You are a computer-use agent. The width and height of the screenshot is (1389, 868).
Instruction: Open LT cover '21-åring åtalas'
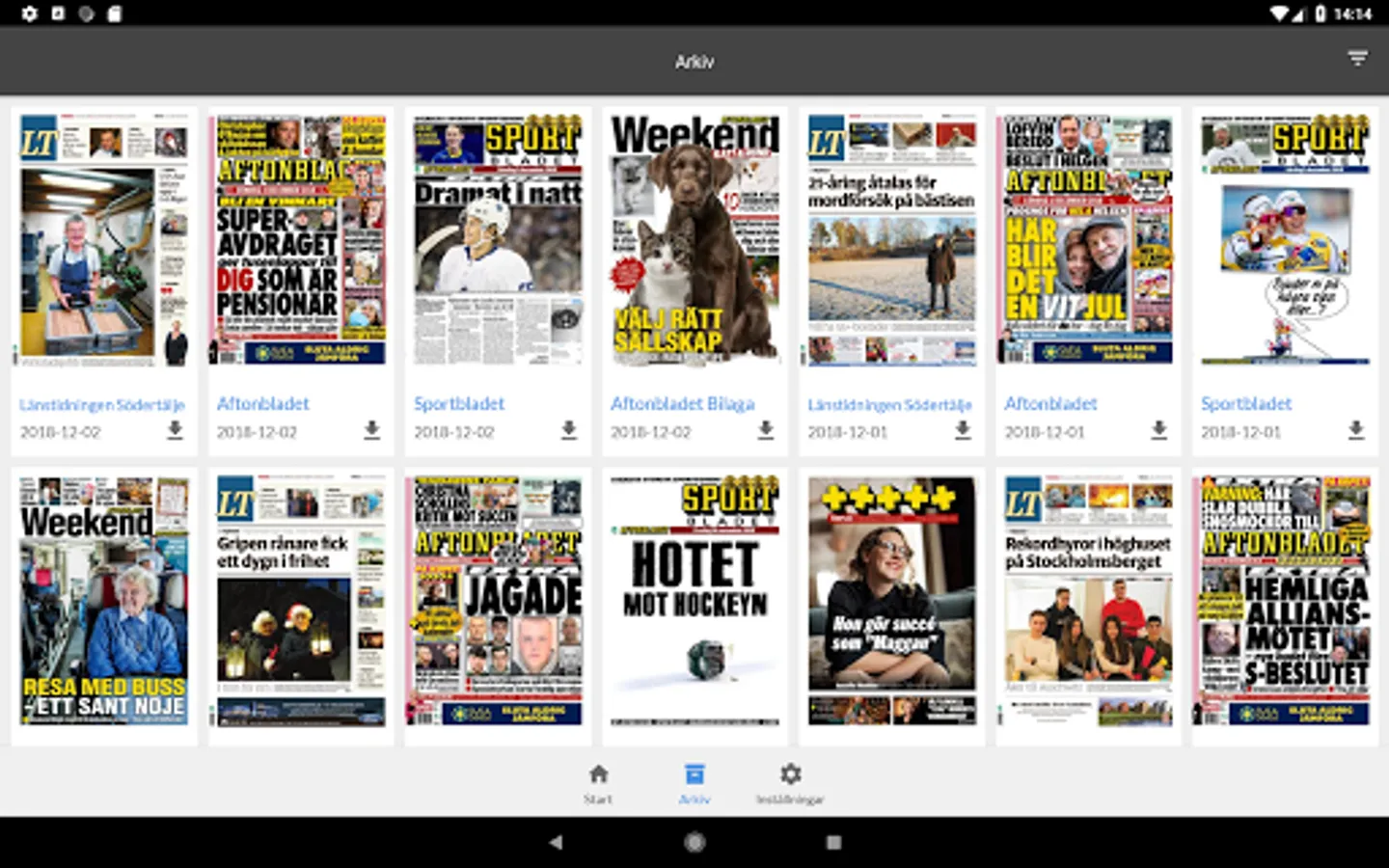pos(891,240)
